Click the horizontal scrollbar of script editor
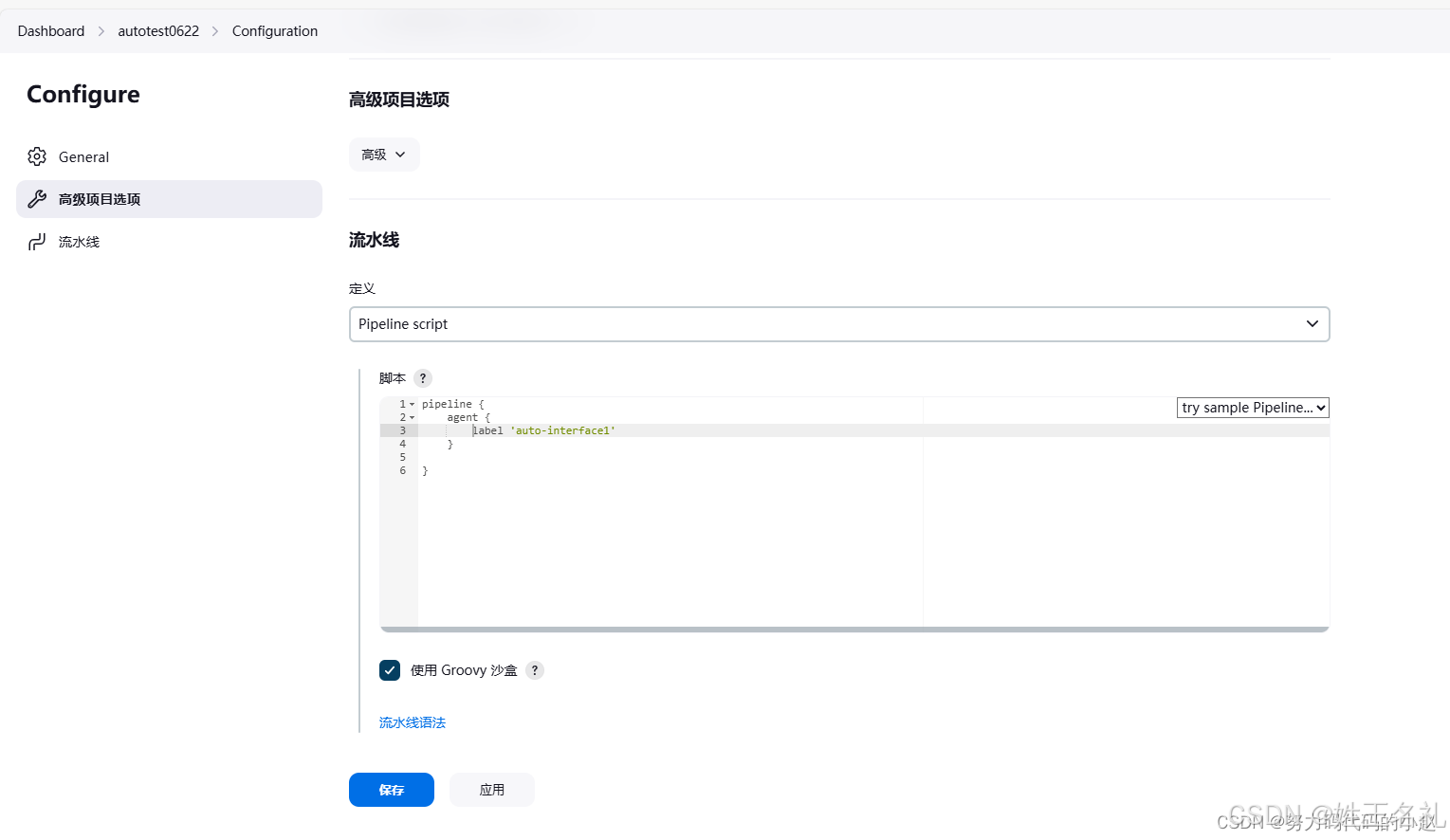 pos(854,630)
